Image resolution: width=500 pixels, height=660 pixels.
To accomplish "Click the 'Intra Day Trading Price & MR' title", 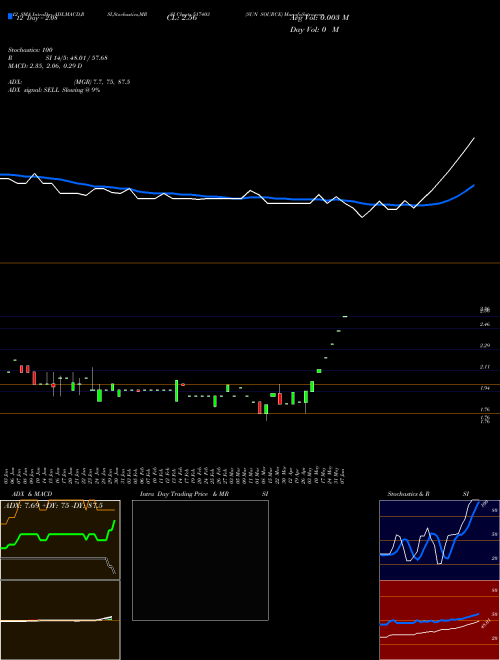I will (184, 494).
